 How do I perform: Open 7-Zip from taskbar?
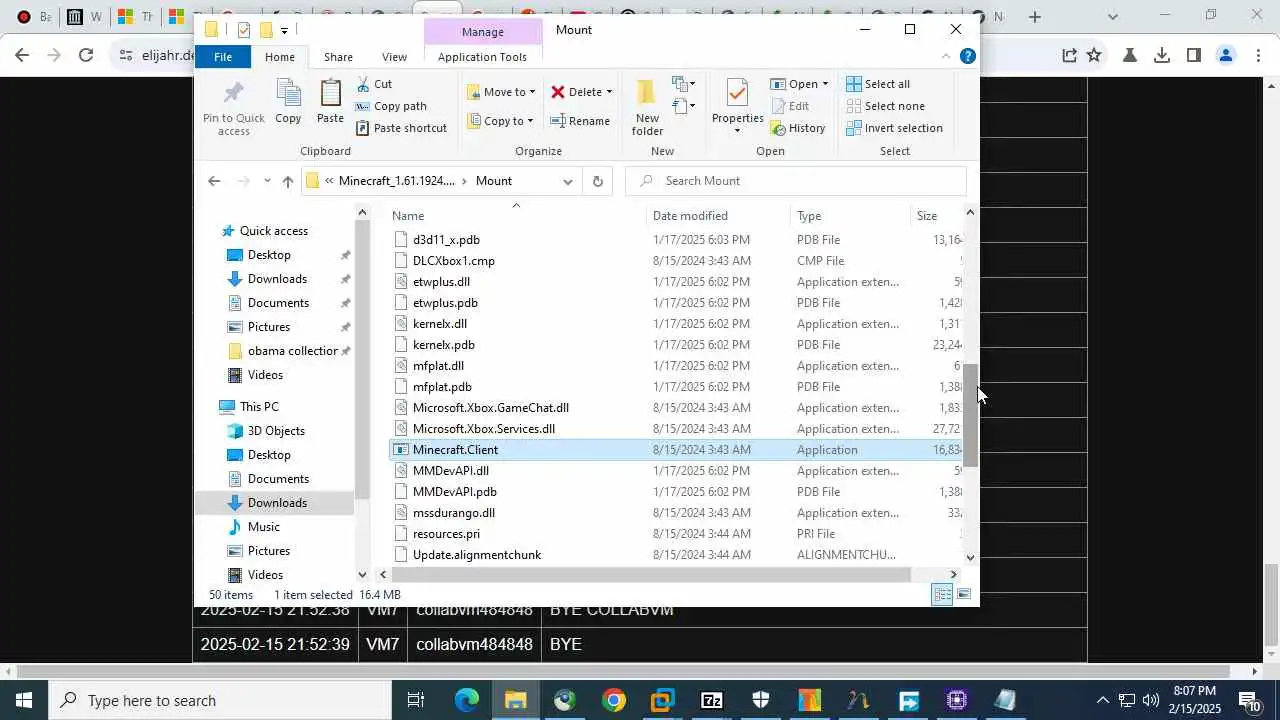[x=711, y=700]
